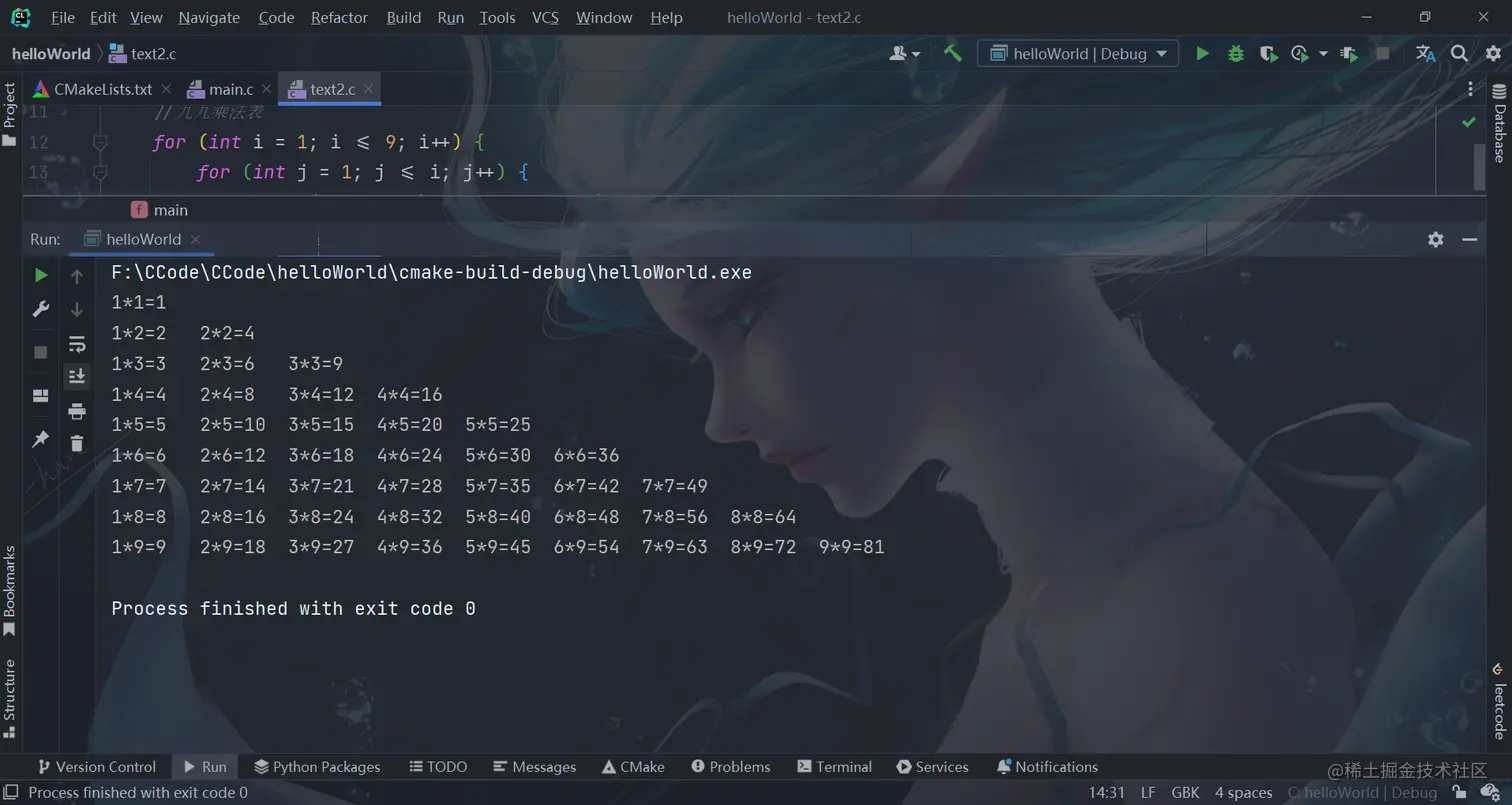Open the Translate icon in toolbar
The image size is (1512, 805).
tap(1426, 53)
